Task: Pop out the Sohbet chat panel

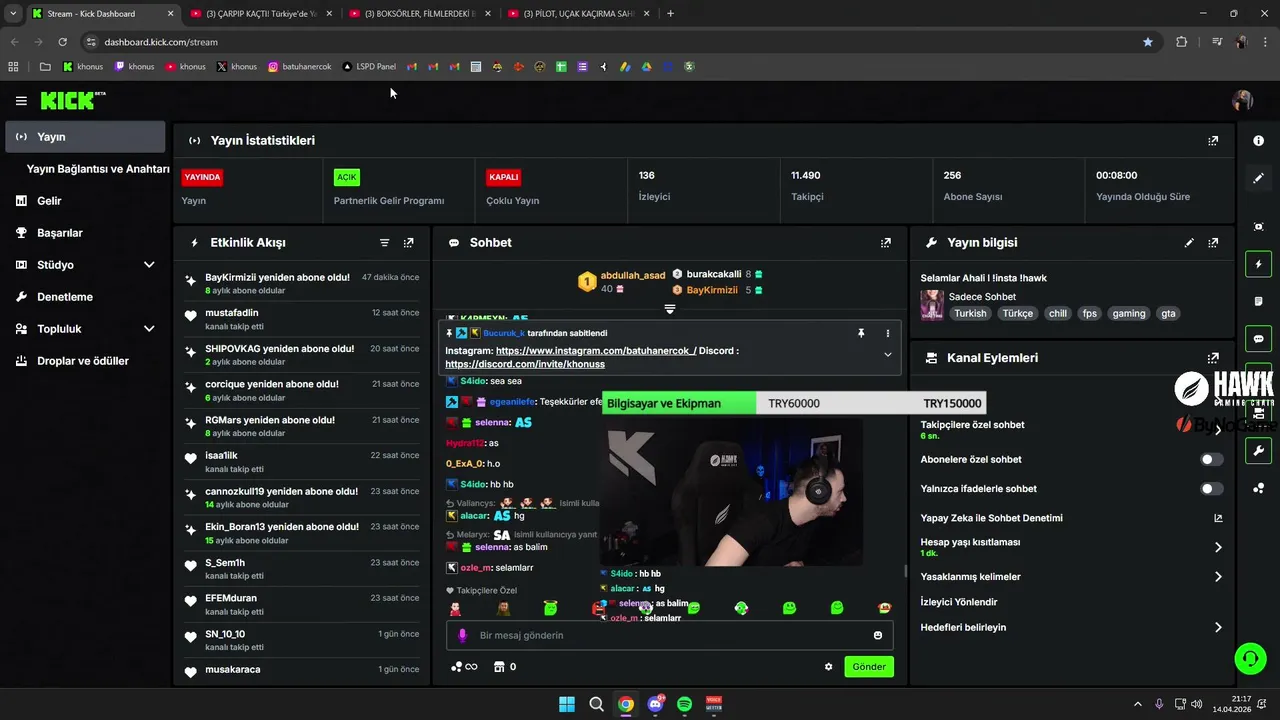Action: click(885, 243)
